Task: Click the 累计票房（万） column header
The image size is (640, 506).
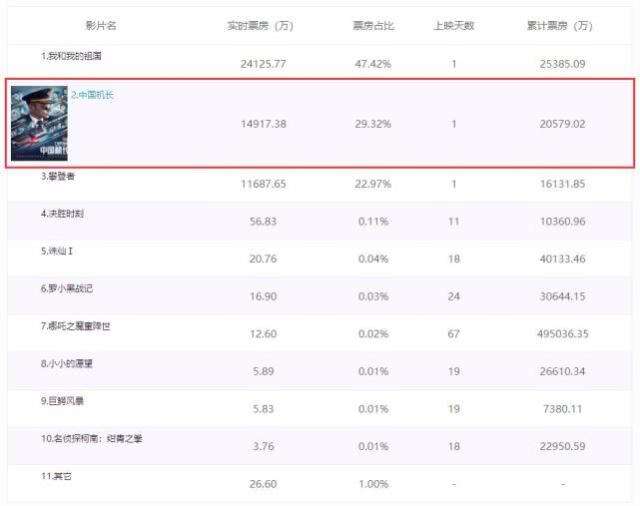Action: 559,25
